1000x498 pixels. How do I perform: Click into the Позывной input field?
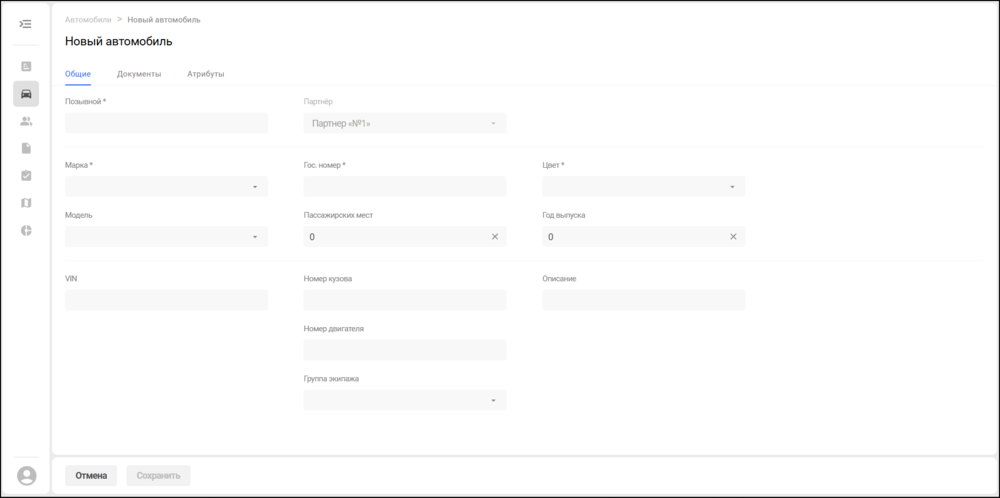point(166,123)
